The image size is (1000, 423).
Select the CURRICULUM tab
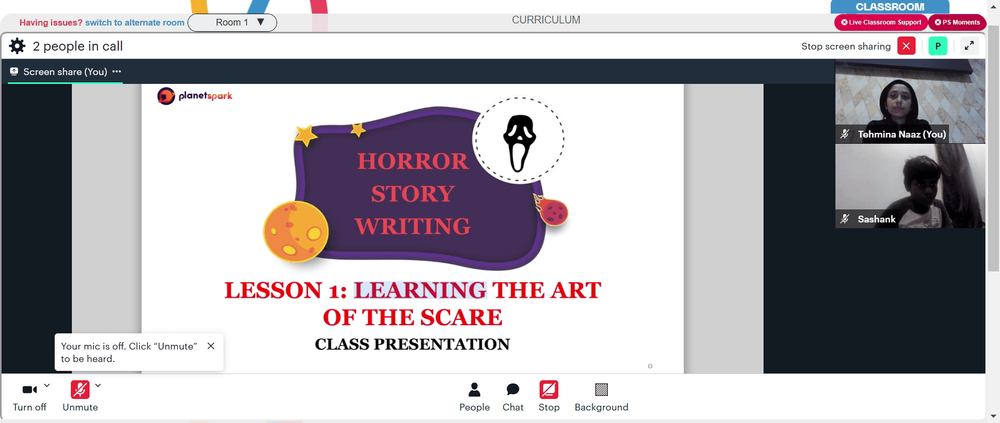(546, 20)
